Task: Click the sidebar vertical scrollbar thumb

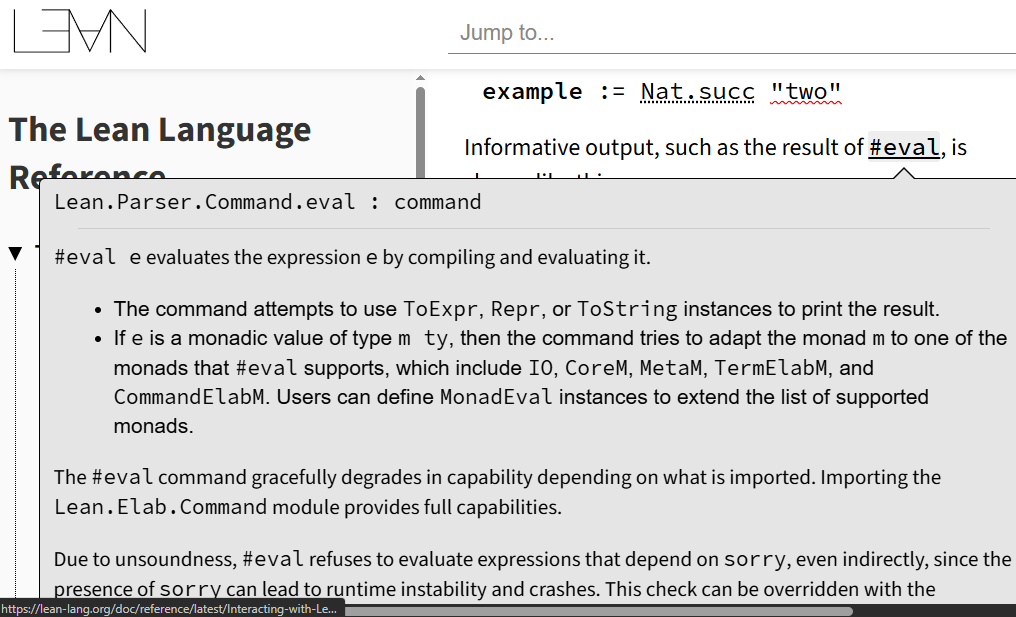Action: [420, 135]
